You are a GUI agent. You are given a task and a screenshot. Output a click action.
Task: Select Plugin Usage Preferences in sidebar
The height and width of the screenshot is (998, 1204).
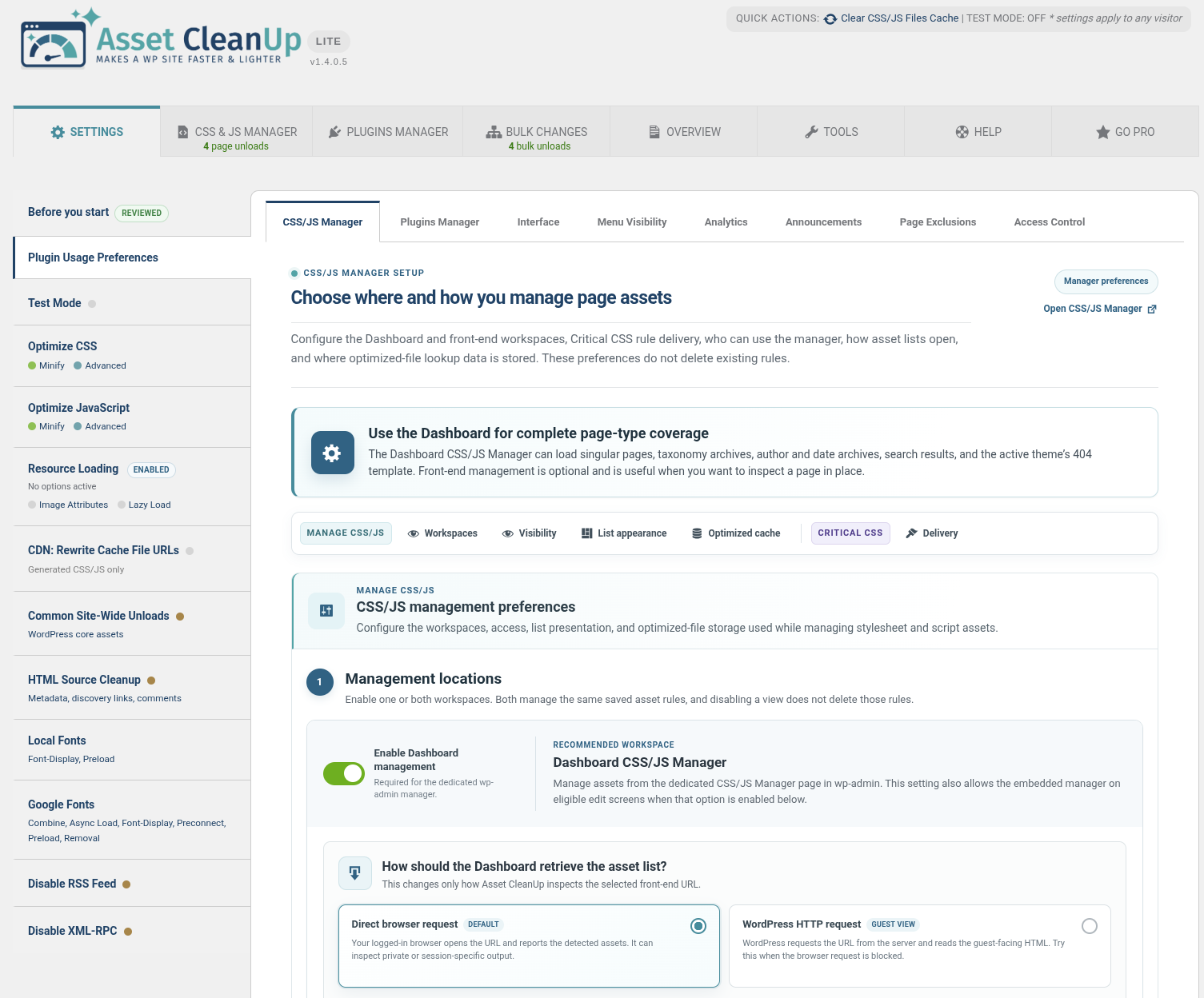tap(132, 257)
